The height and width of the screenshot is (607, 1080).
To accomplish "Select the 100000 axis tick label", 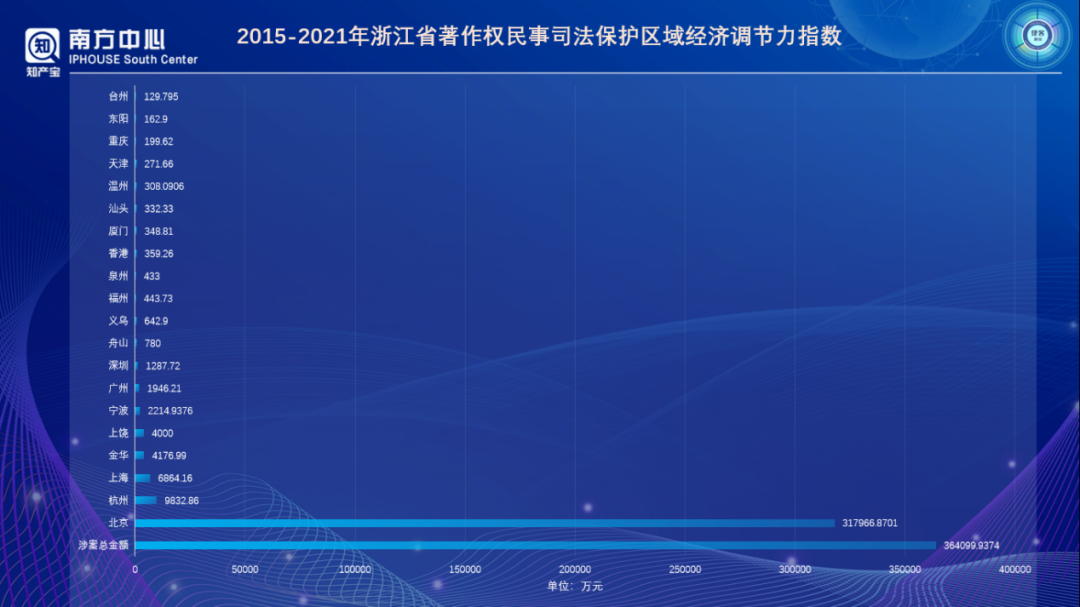I will [x=355, y=569].
